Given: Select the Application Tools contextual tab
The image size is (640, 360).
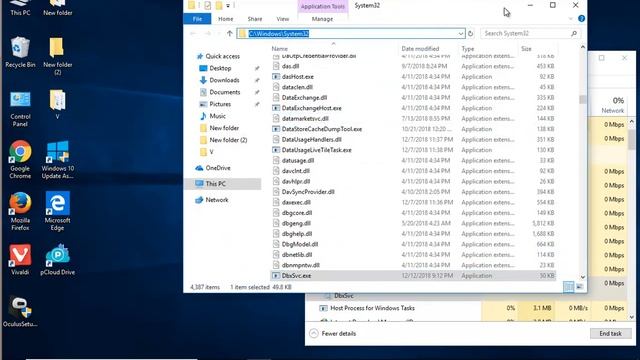Looking at the screenshot, I should point(322,7).
